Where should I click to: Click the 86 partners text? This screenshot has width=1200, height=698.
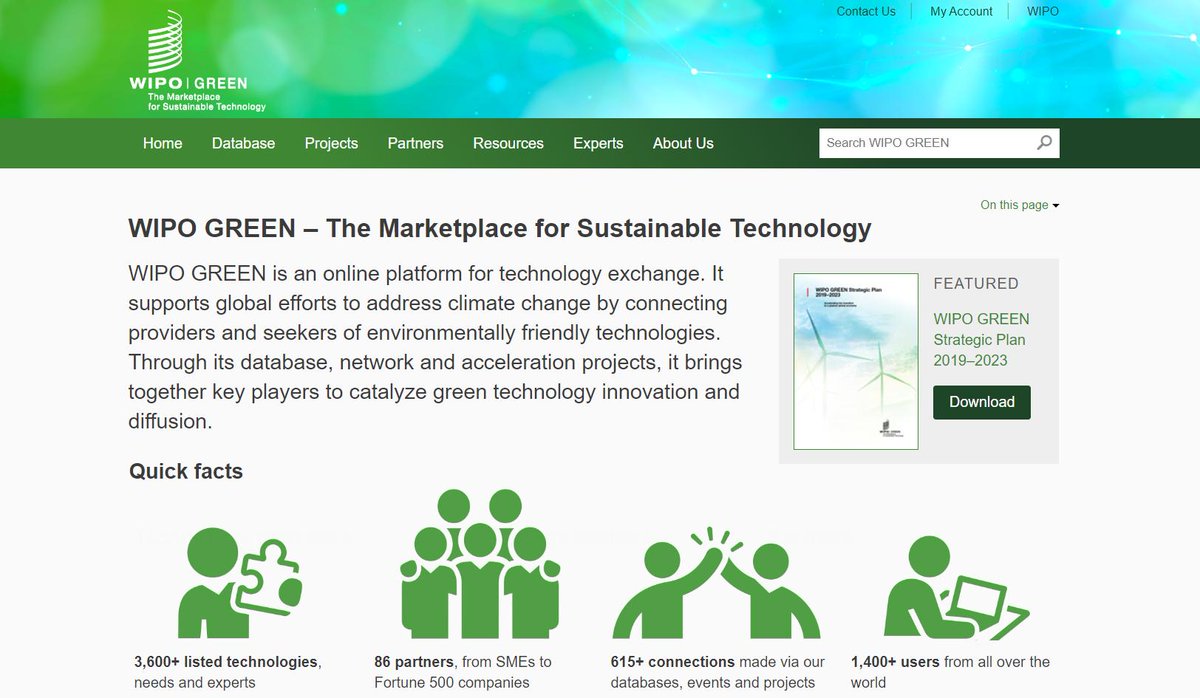414,662
